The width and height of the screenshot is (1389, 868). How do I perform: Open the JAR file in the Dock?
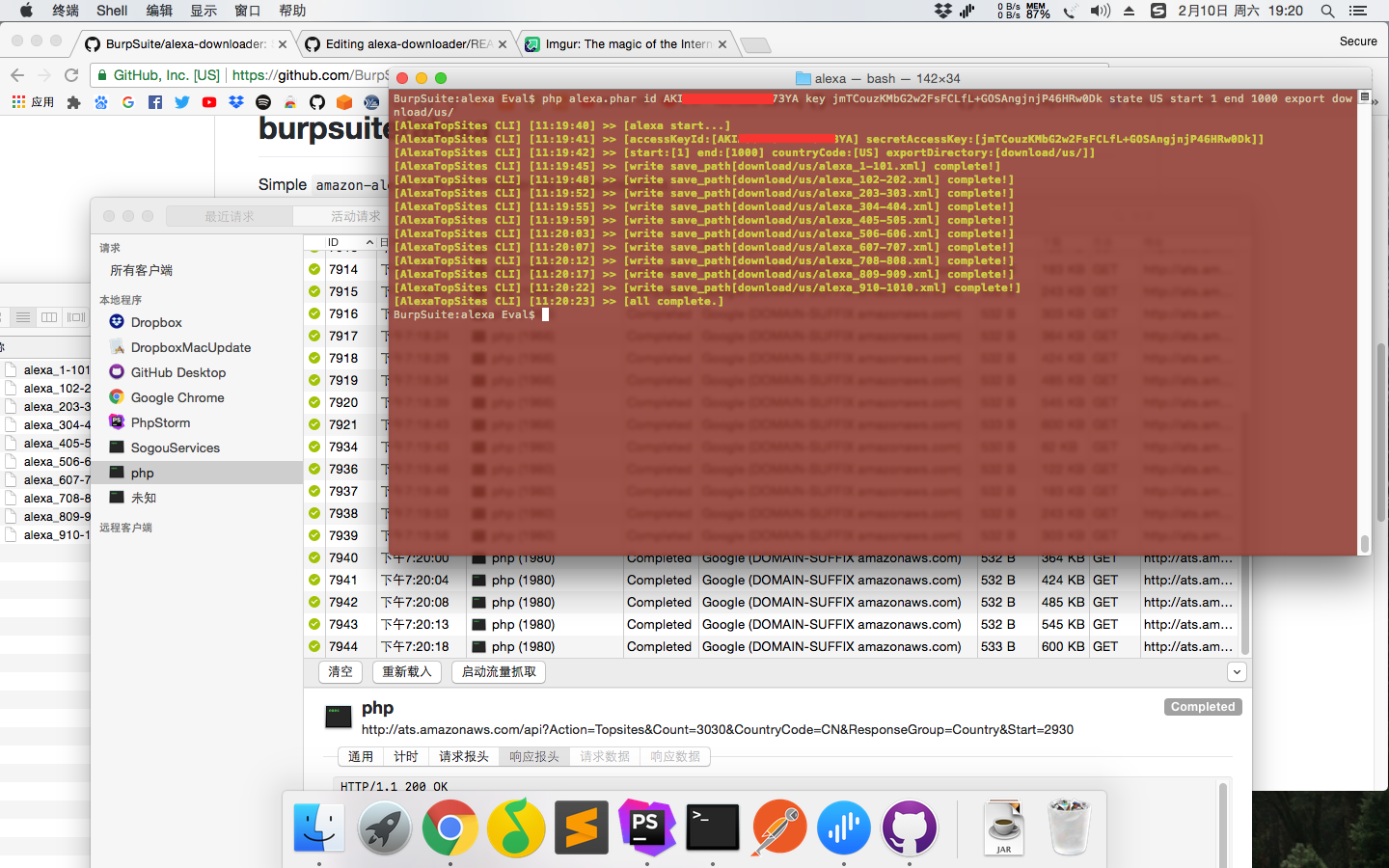[x=1004, y=827]
